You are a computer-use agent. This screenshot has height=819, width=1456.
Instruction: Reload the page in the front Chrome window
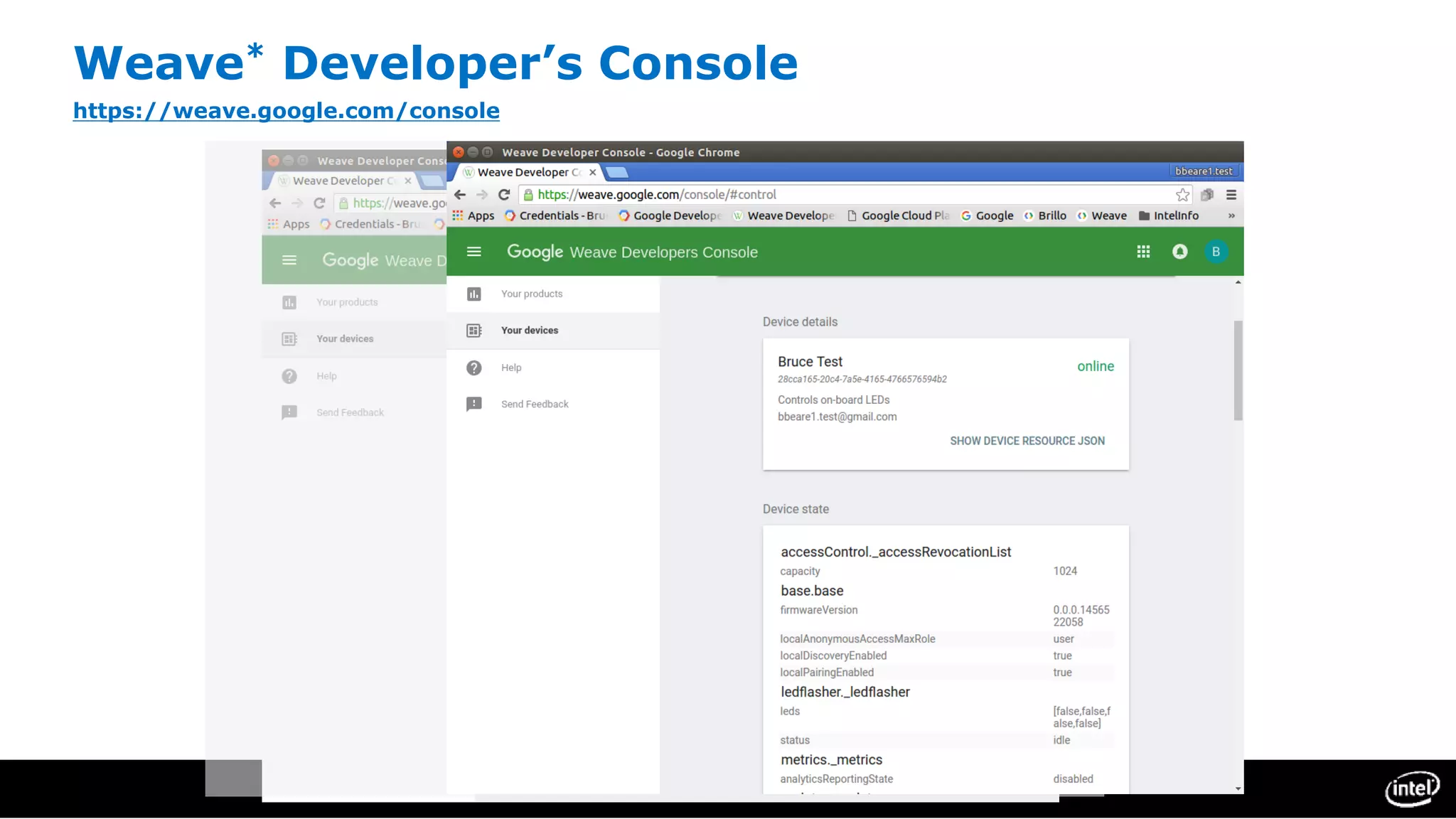504,195
